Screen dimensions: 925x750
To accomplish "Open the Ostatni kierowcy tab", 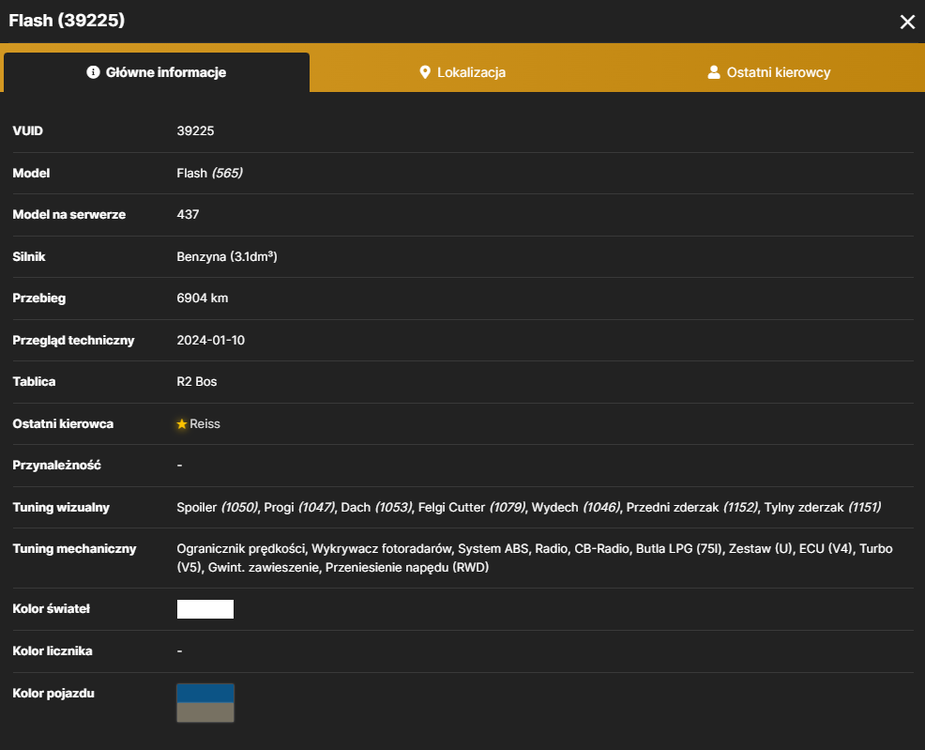I will pyautogui.click(x=769, y=72).
